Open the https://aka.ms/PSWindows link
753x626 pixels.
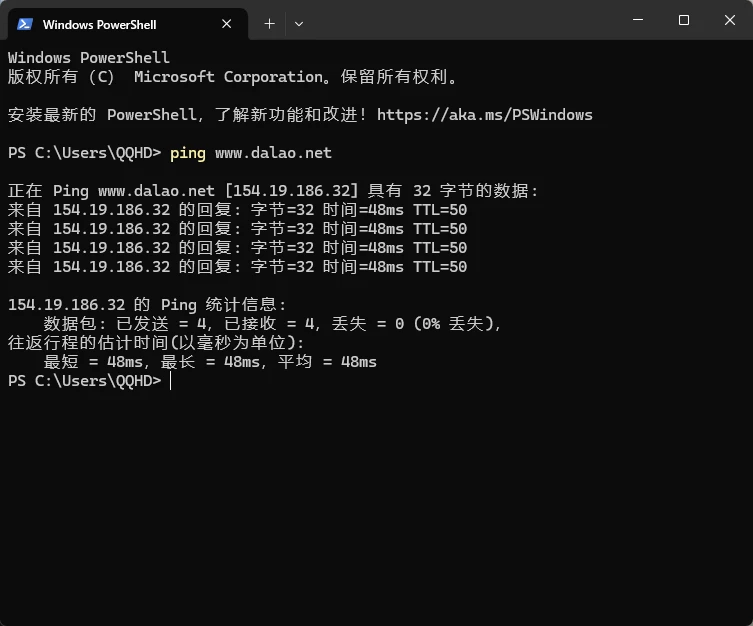(x=485, y=115)
